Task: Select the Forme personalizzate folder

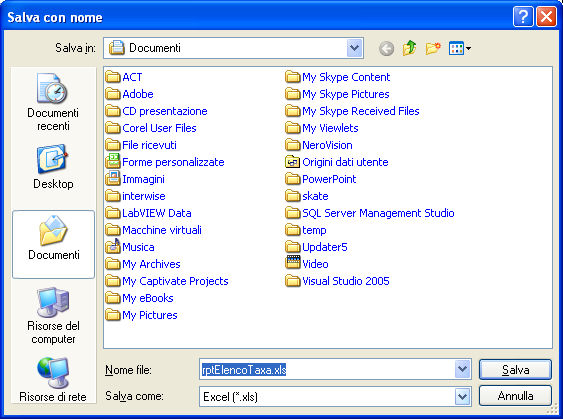Action: 165,162
